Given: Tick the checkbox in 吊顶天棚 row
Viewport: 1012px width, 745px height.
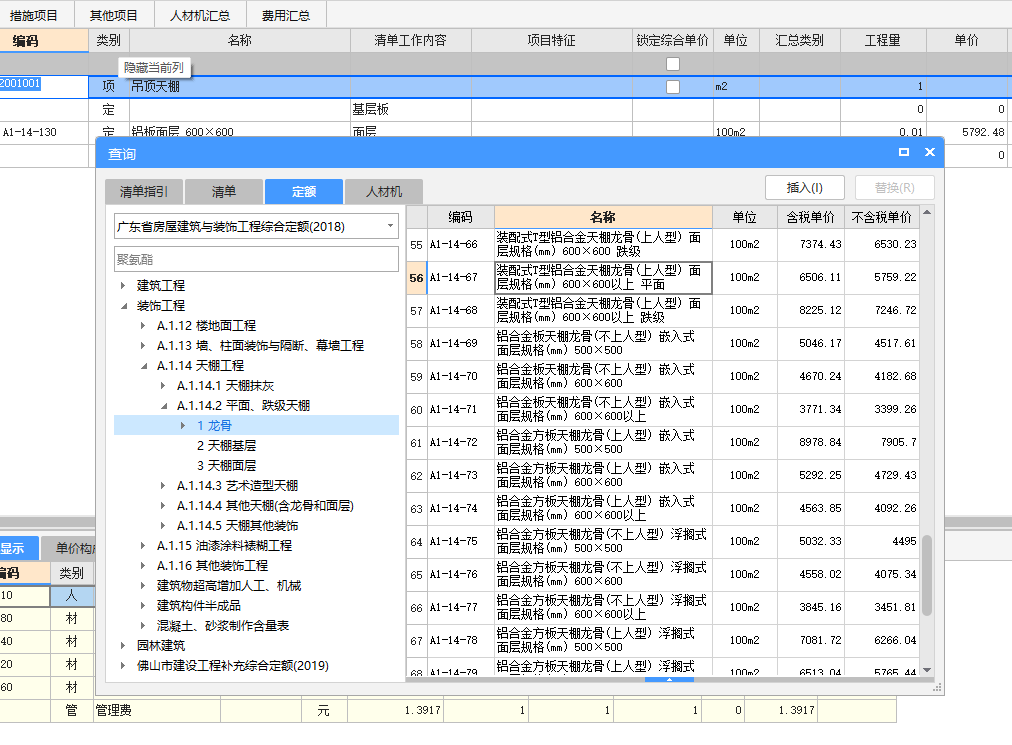Looking at the screenshot, I should coord(673,87).
